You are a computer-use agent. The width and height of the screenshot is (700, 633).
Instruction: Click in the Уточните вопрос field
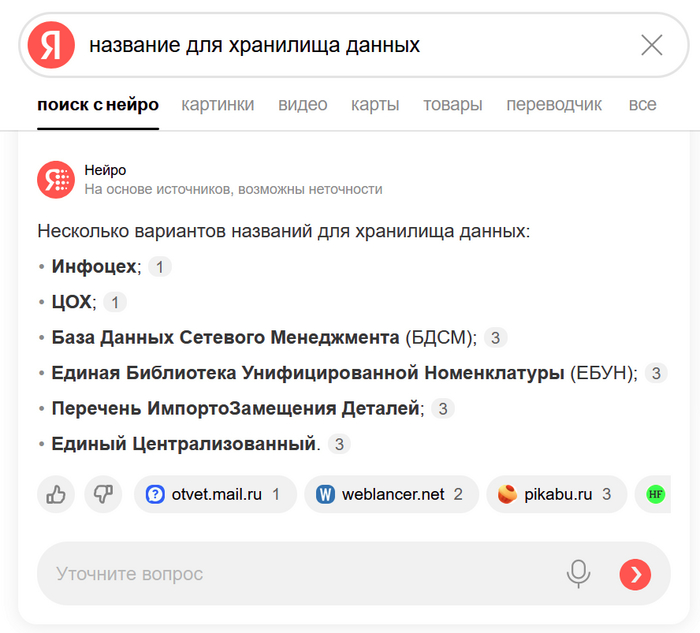(300, 573)
